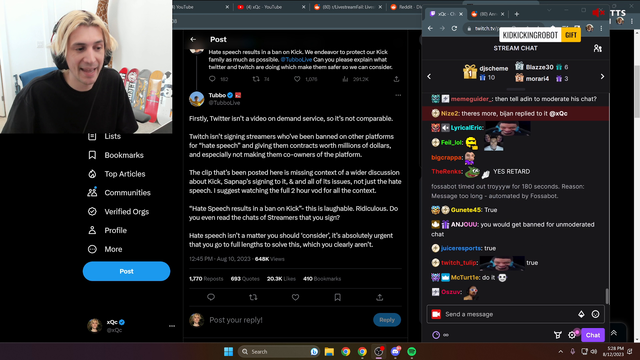The image size is (640, 360).
Task: View the 20.3K Likes list
Action: pos(281,279)
